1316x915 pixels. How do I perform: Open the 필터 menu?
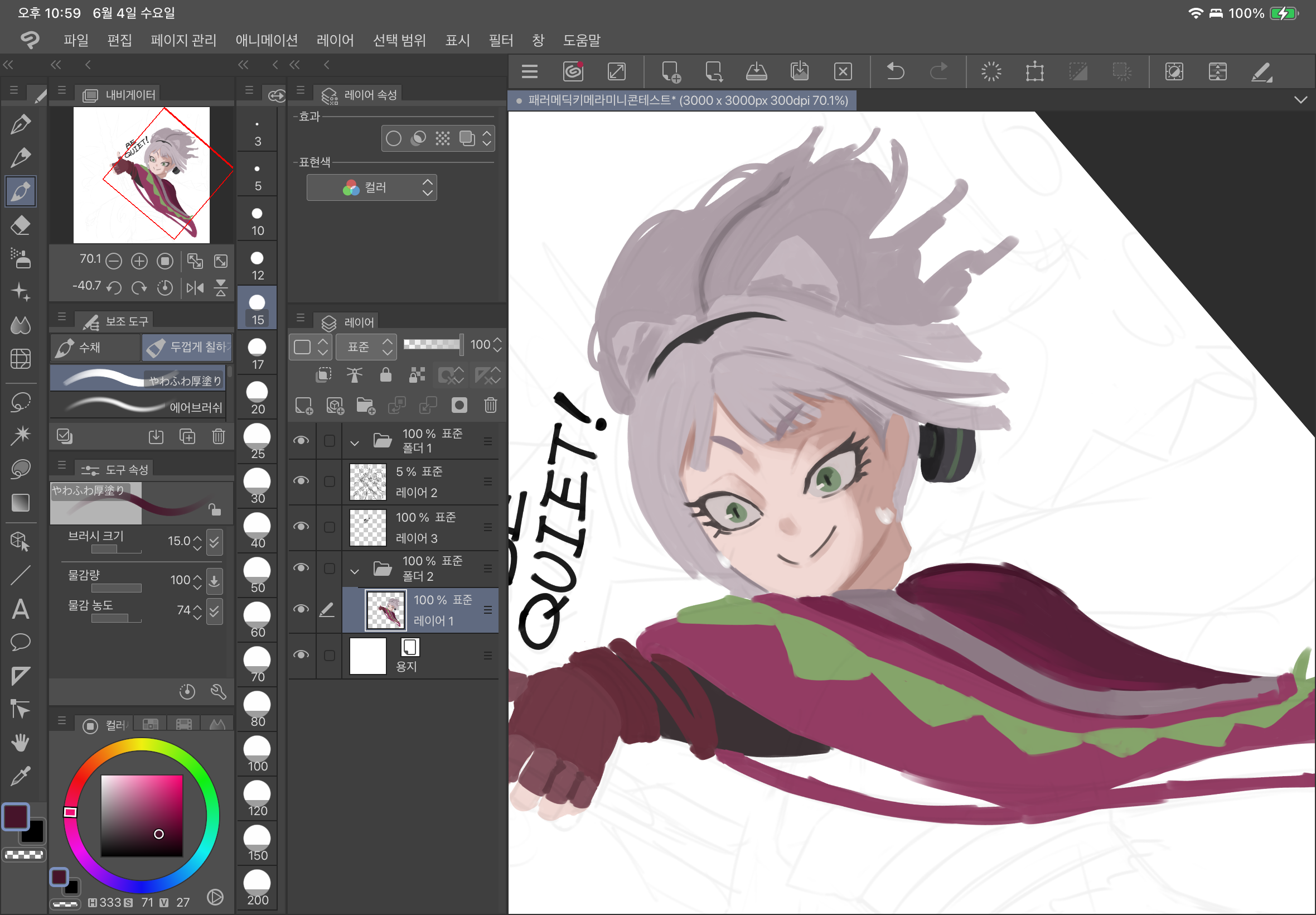tap(500, 40)
